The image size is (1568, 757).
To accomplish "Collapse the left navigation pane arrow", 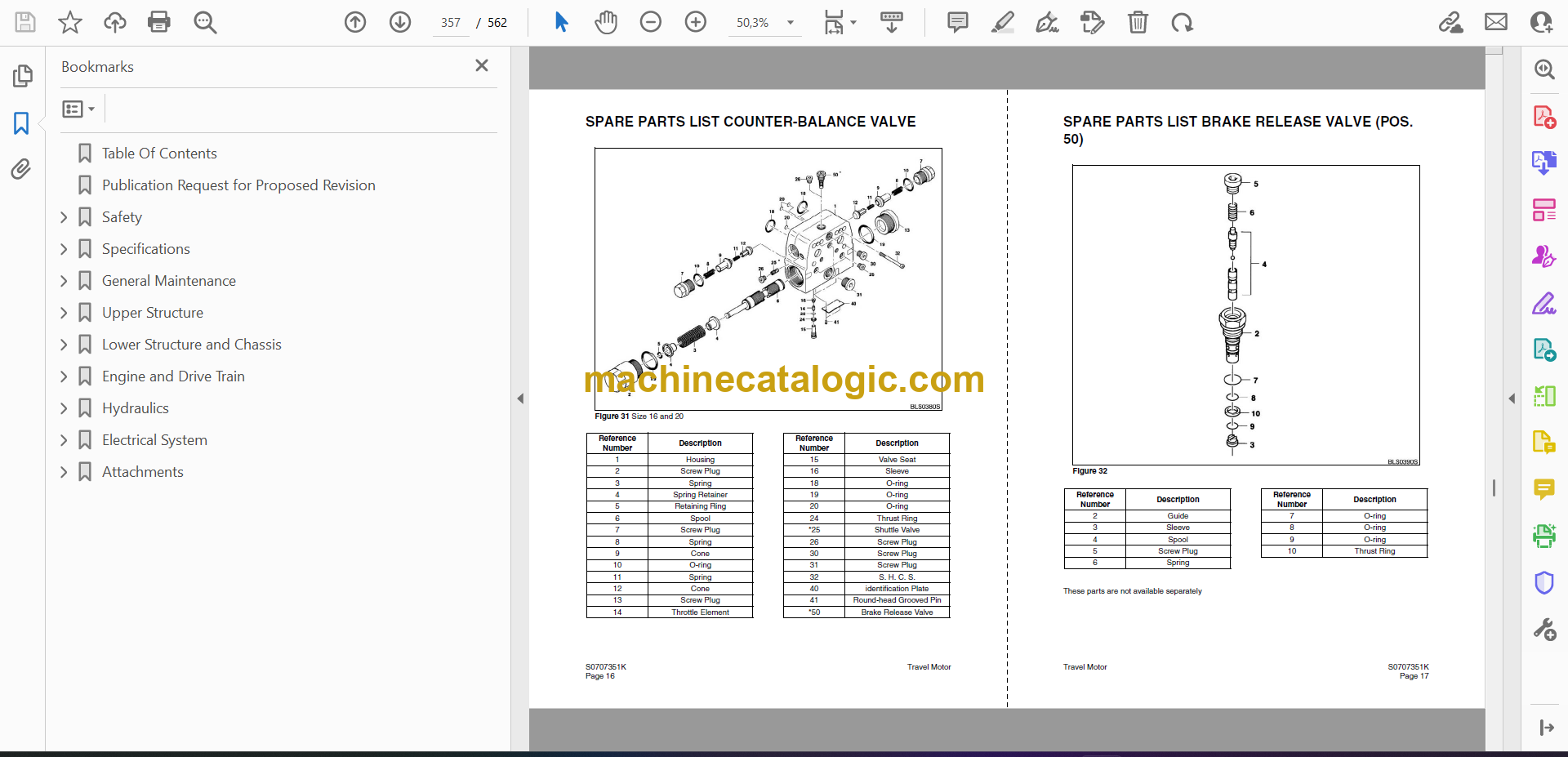I will click(520, 399).
